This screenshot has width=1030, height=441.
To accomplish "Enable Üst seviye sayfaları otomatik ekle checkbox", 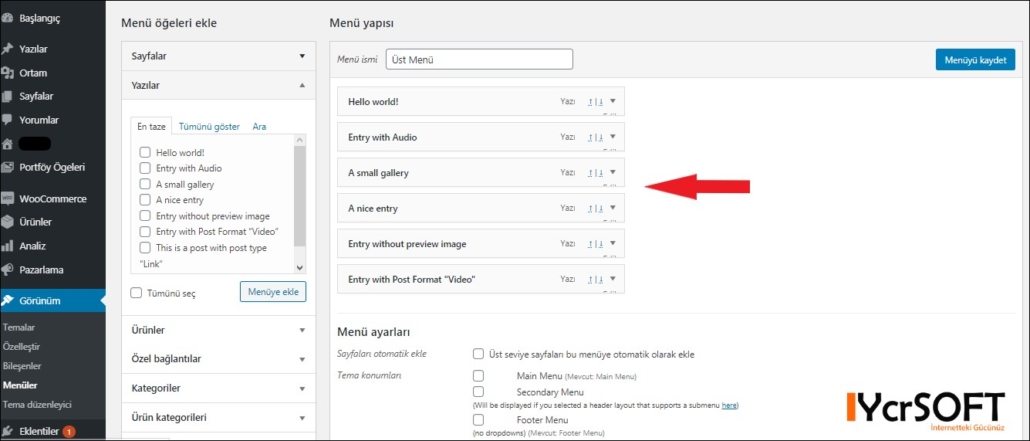I will tap(478, 354).
